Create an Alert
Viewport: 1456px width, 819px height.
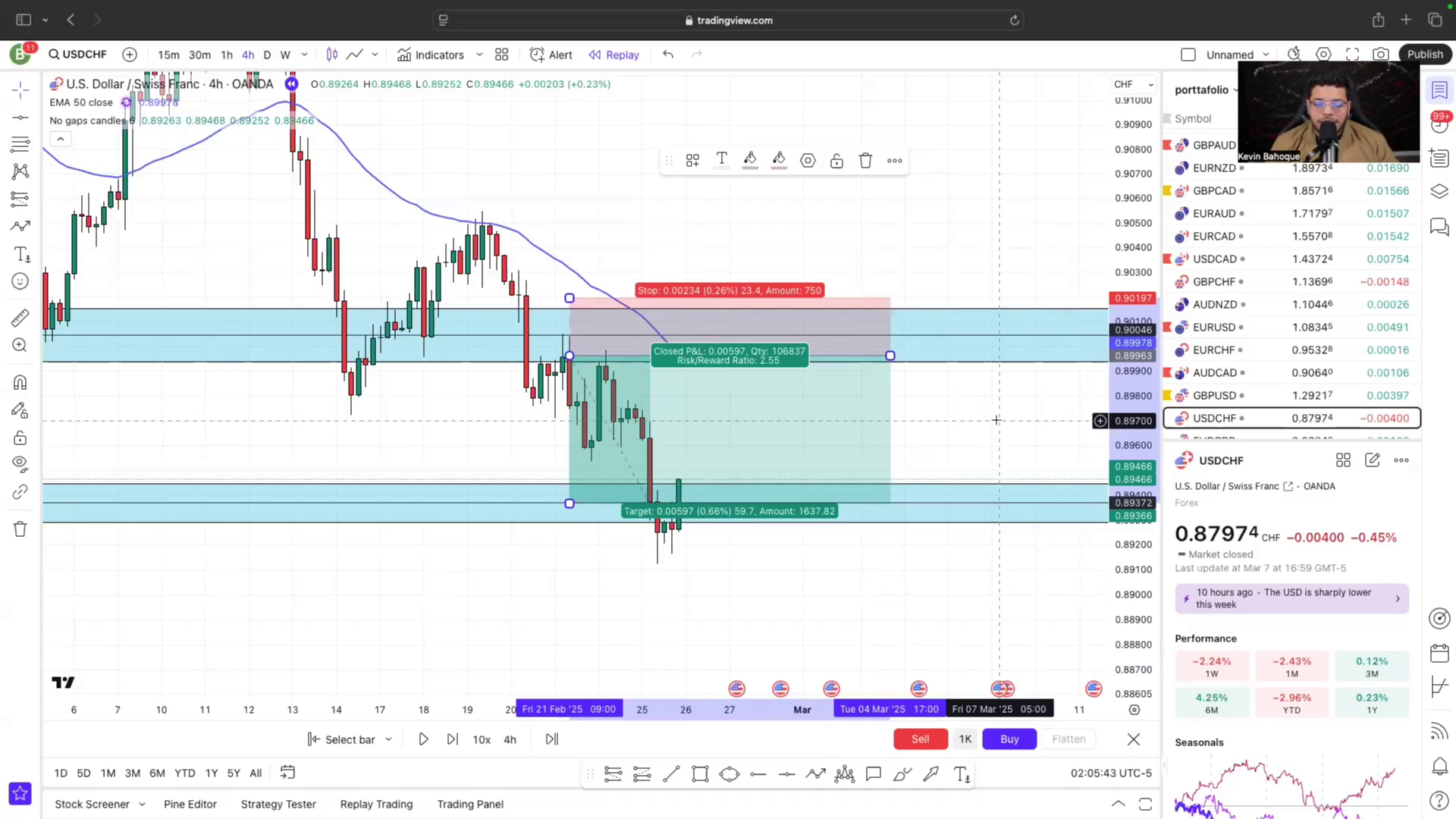551,55
